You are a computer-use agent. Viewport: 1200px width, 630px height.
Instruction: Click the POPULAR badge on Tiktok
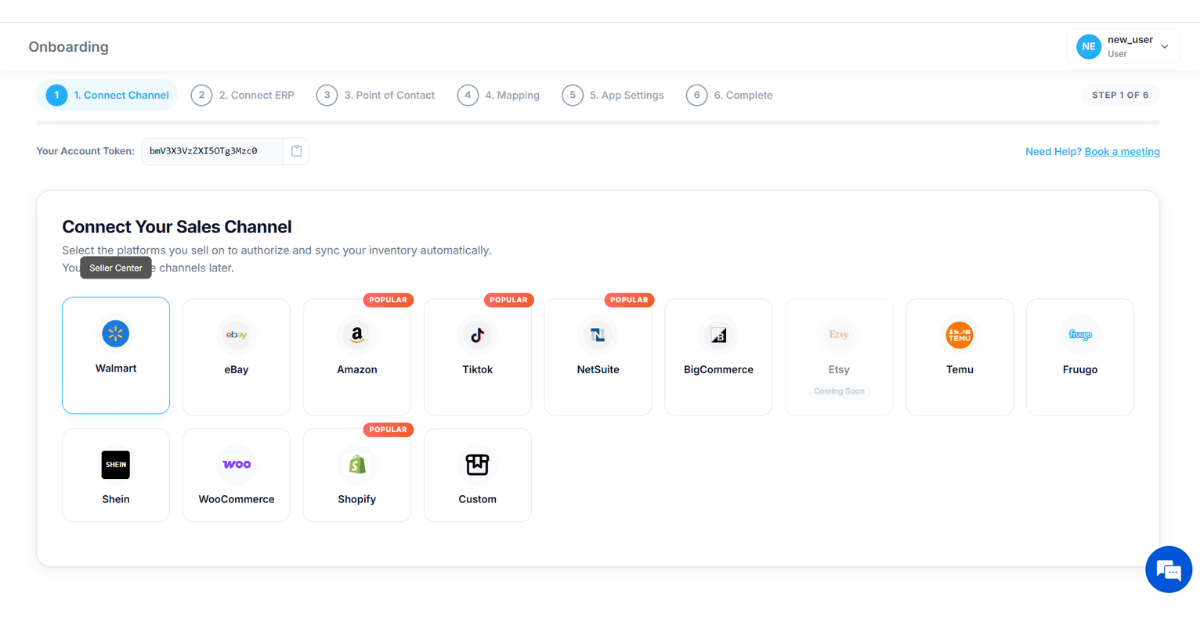509,300
